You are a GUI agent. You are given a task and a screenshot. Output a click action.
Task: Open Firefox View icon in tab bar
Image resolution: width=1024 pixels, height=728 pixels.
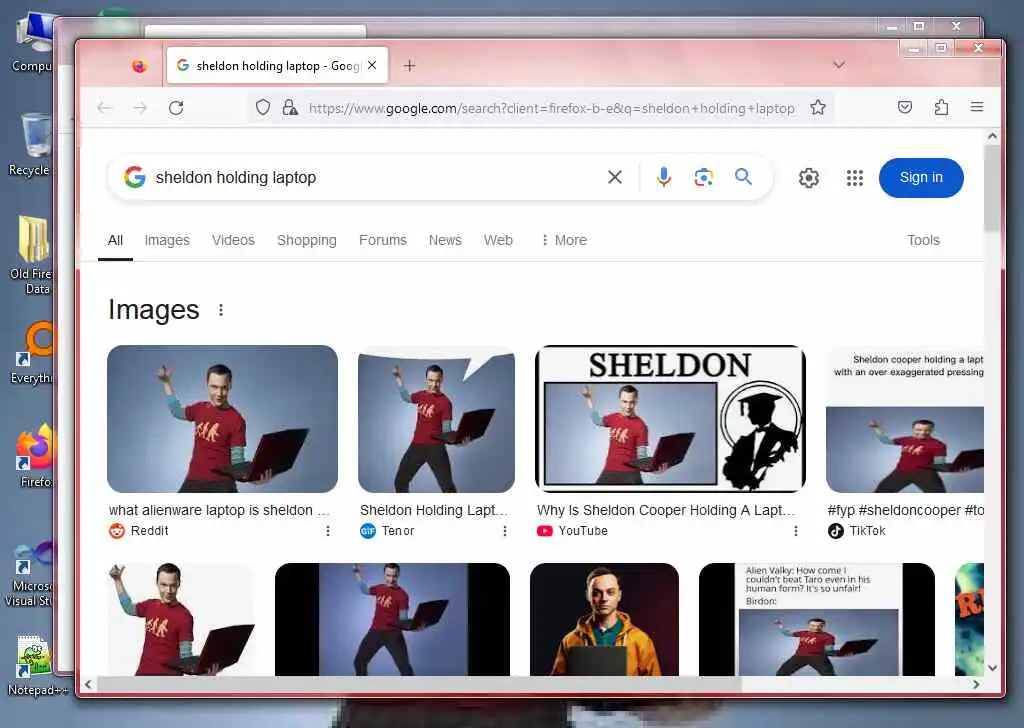point(139,65)
